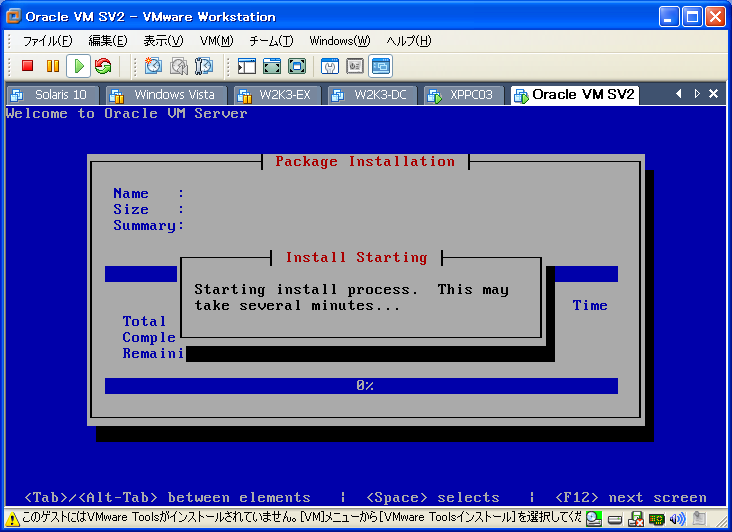Click the red Power Off stop icon
This screenshot has width=732, height=532.
point(28,66)
